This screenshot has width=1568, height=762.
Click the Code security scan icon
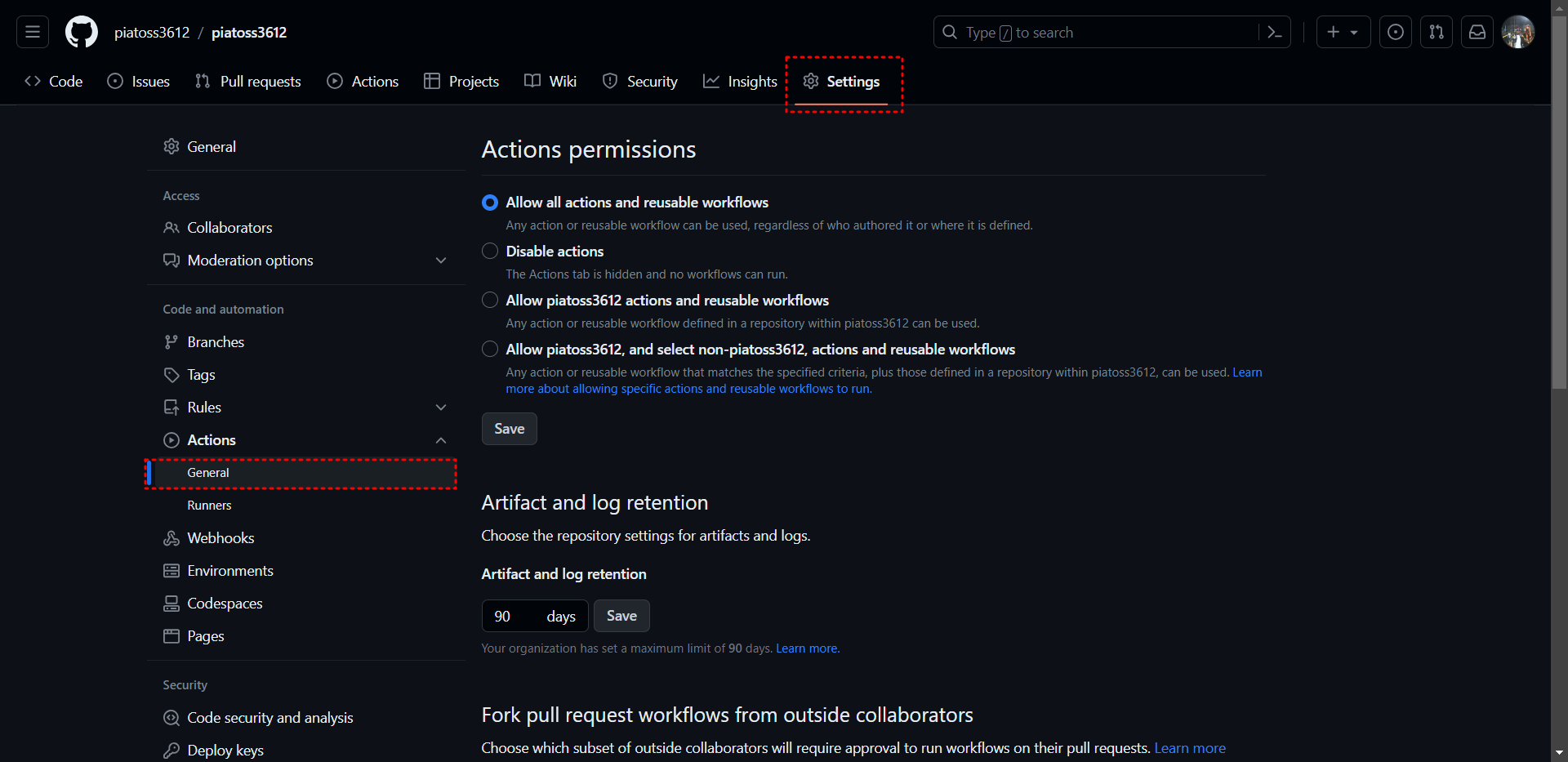pyautogui.click(x=171, y=718)
